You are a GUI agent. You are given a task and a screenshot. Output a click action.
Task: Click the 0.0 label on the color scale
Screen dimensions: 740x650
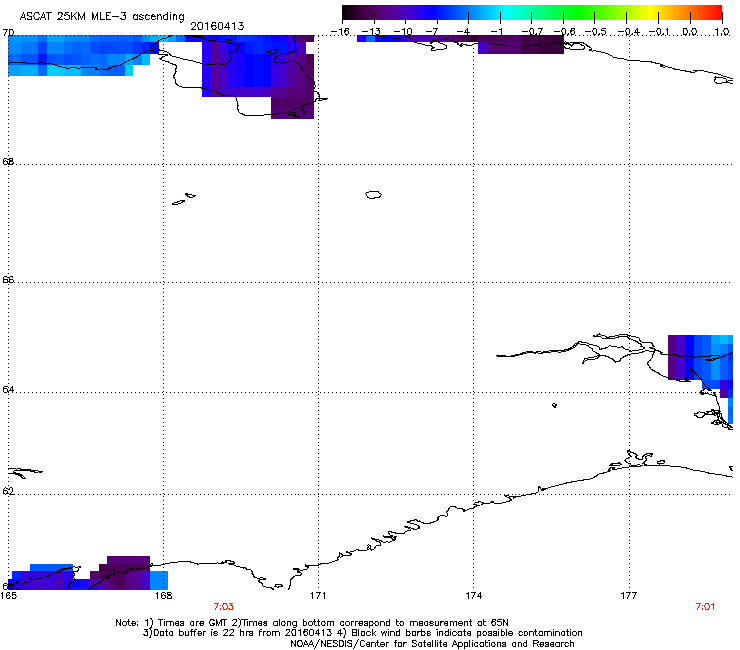[690, 32]
